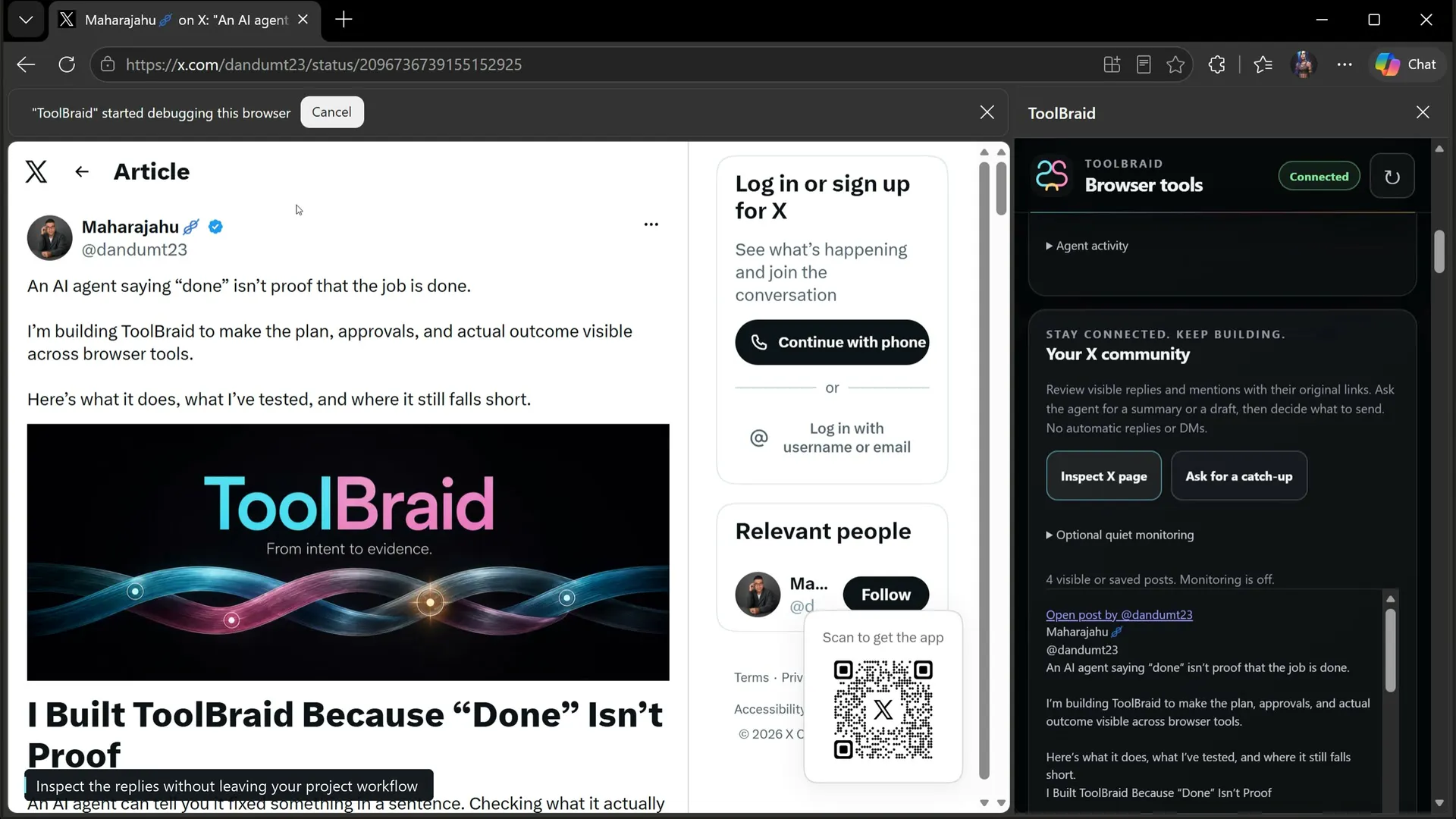Click the '4 visible or saved posts' status text
Screen dimensions: 1456x819
tap(1159, 579)
